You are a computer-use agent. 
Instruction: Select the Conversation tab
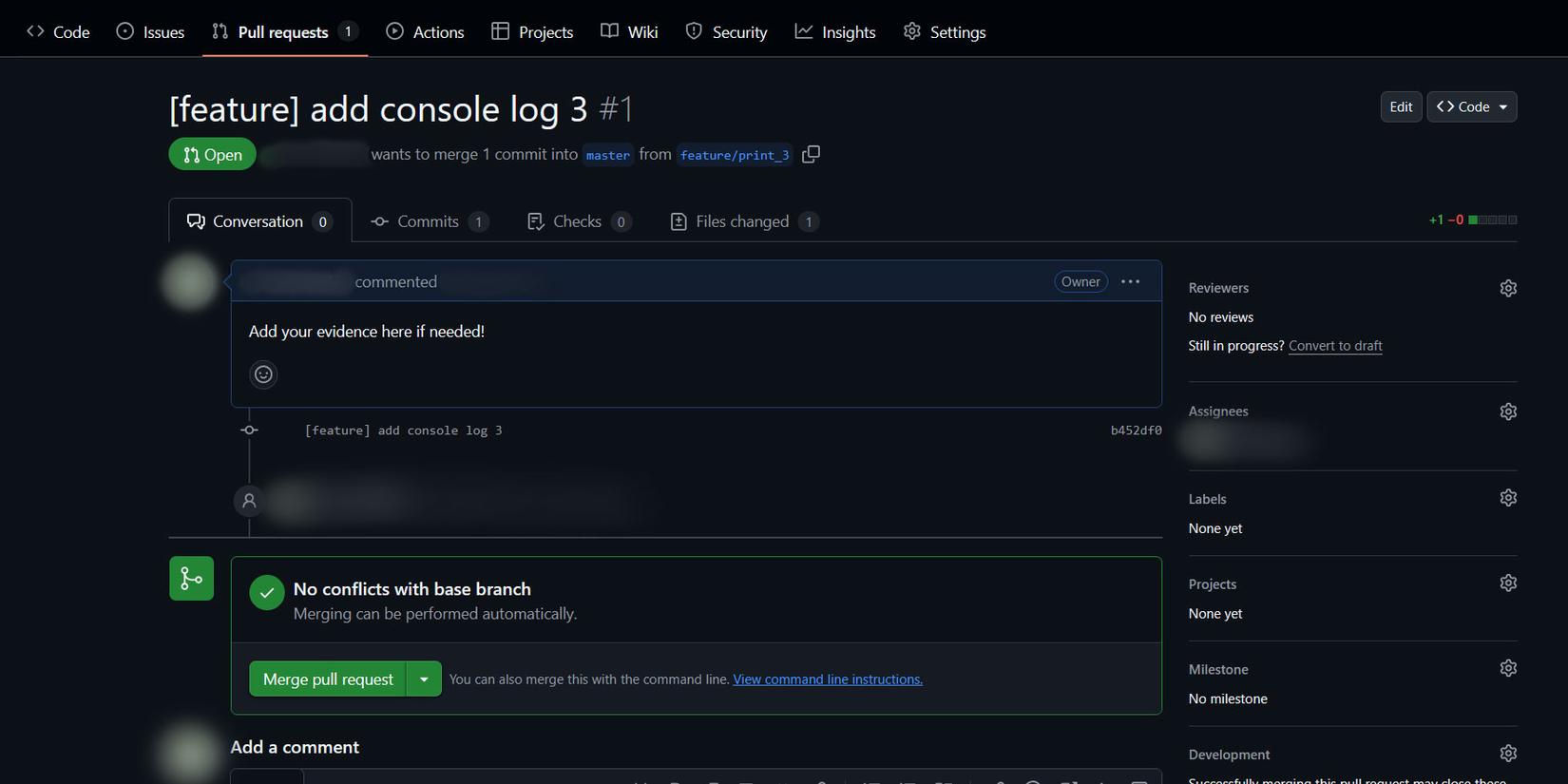click(x=259, y=220)
